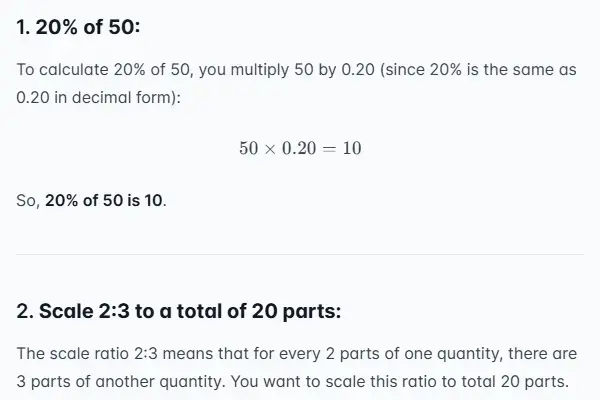
Task: Click the bold text "20% of 50 is 10"
Action: pos(105,200)
